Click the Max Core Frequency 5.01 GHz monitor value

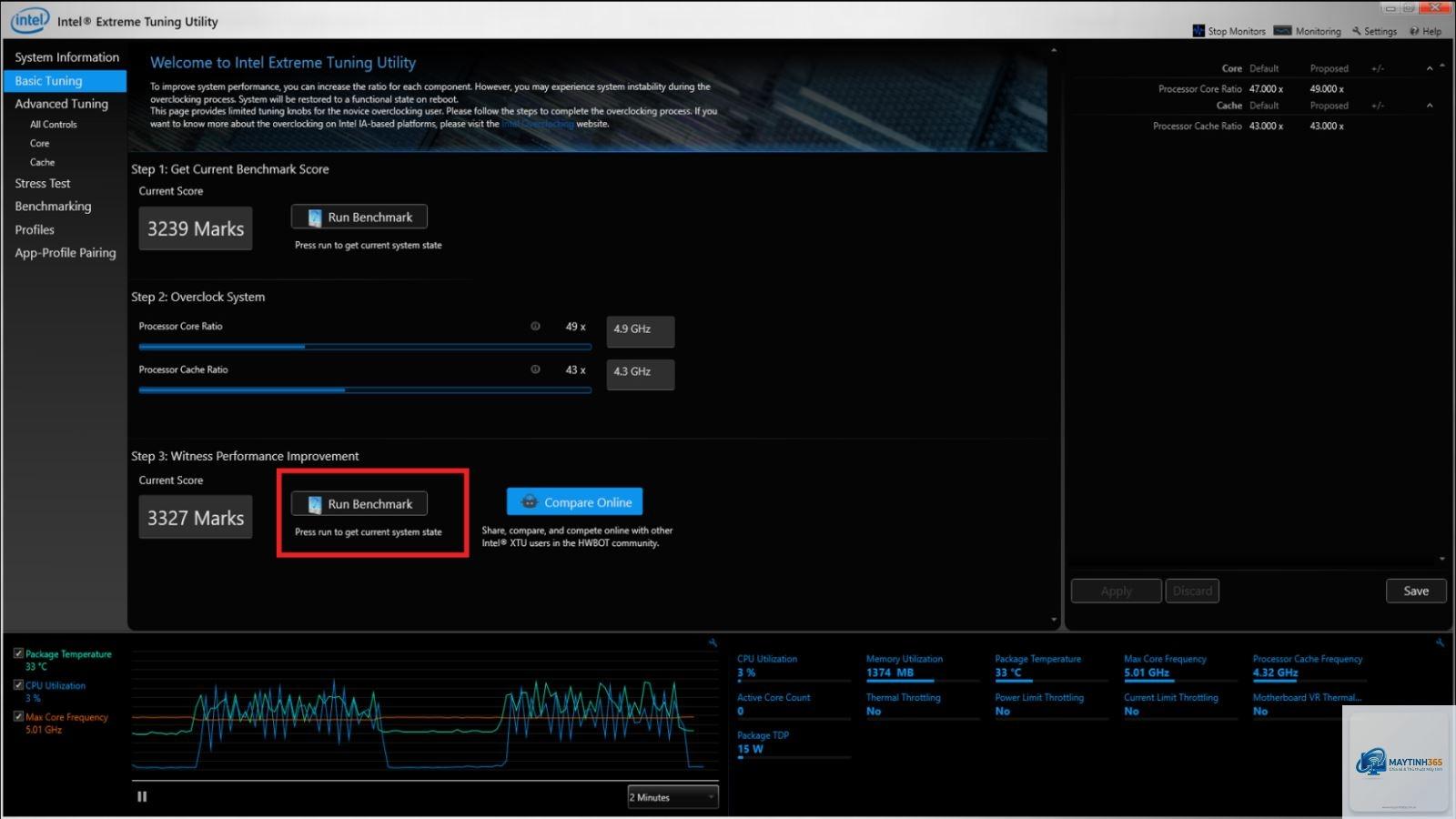1147,672
